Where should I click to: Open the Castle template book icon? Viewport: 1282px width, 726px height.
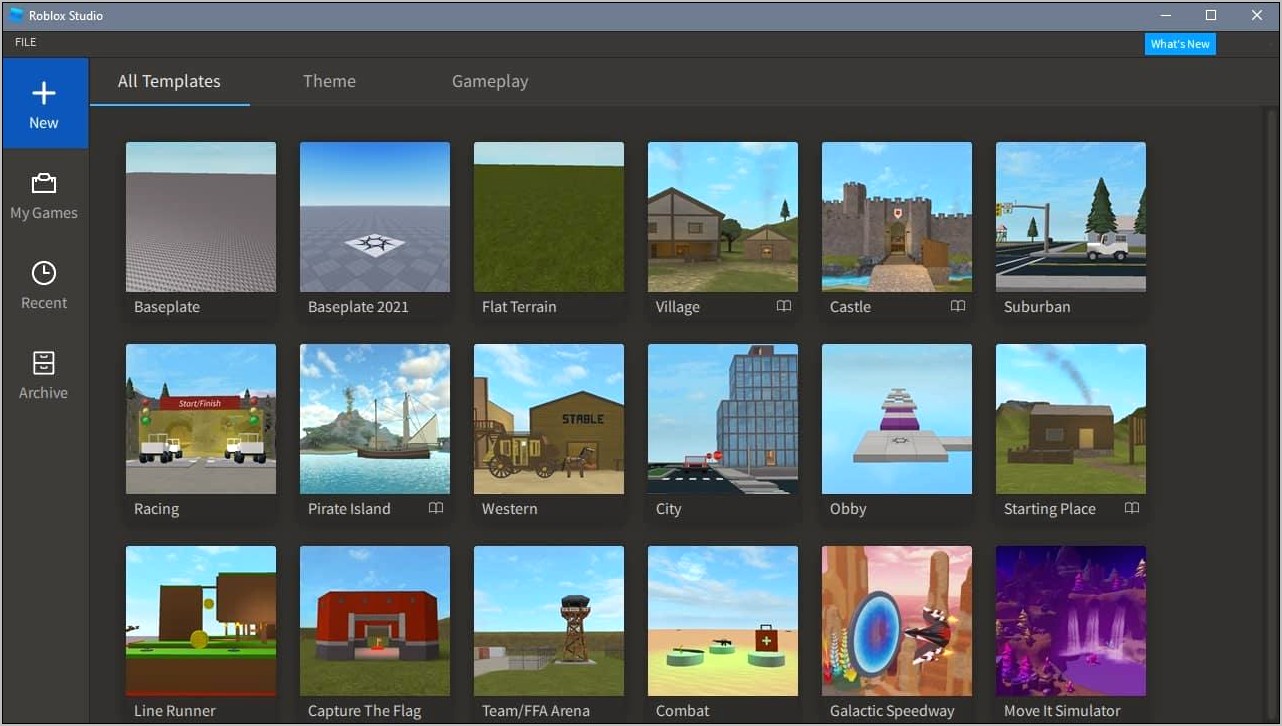pos(958,306)
